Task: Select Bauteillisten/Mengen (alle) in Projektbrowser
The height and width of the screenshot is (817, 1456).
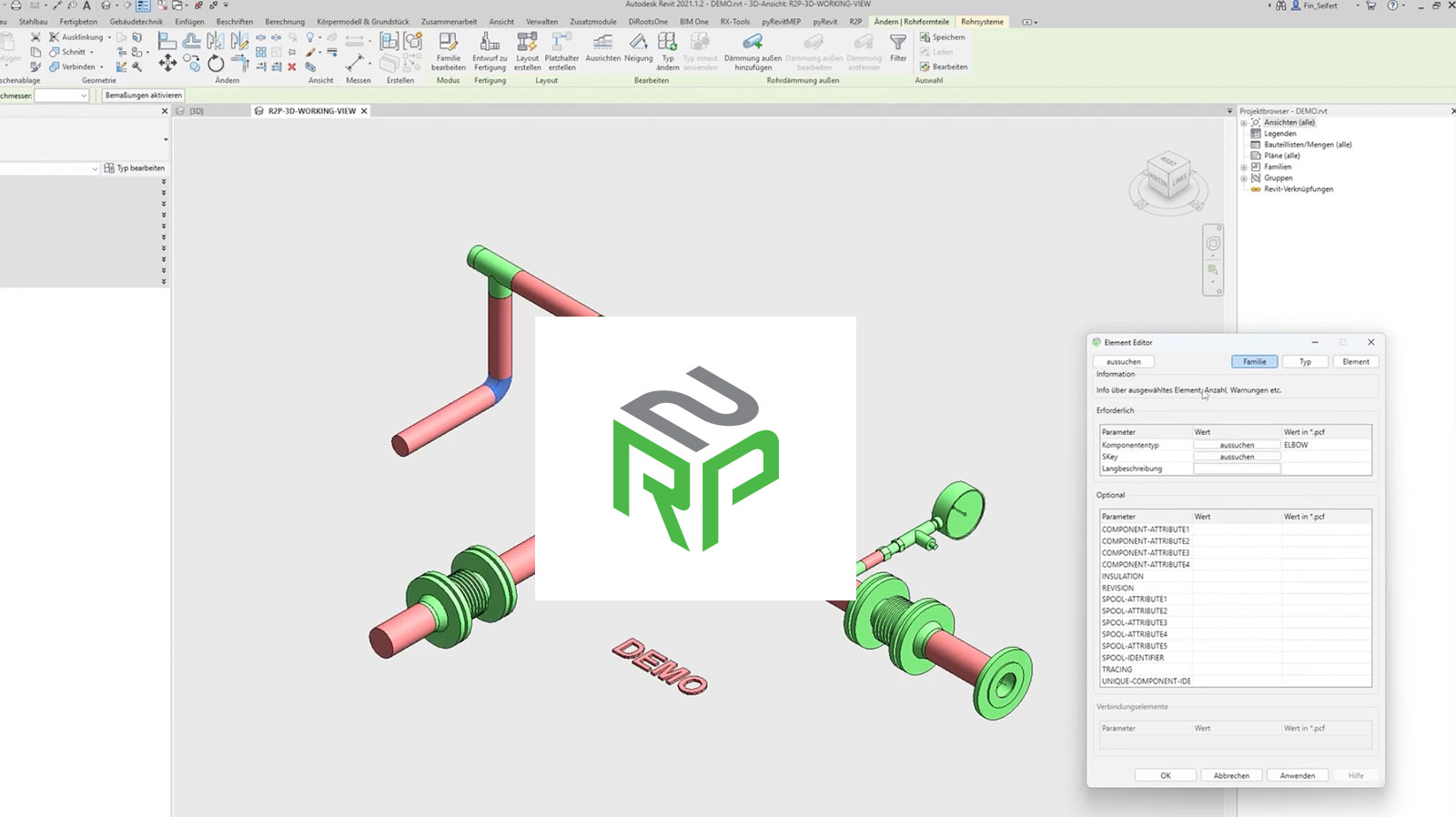Action: click(1308, 145)
